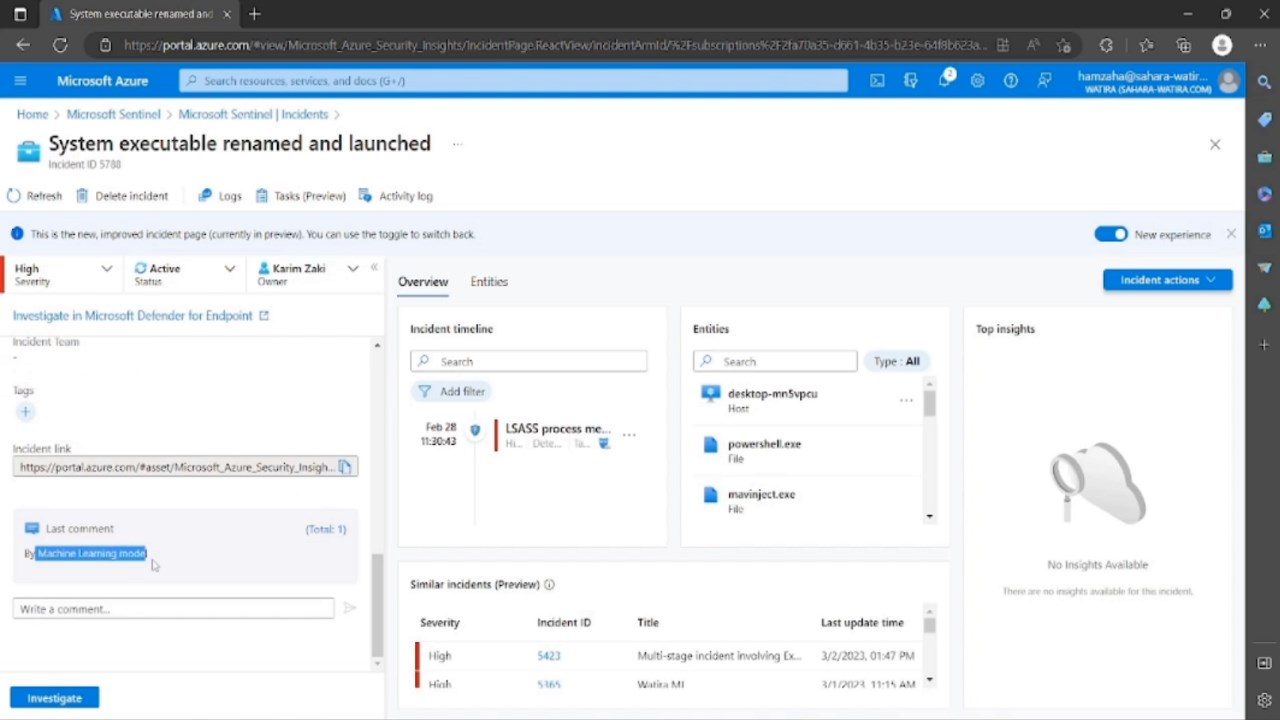Image resolution: width=1280 pixels, height=720 pixels.
Task: Open the Edge Tools briefcase sidebar icon
Action: click(x=1265, y=157)
